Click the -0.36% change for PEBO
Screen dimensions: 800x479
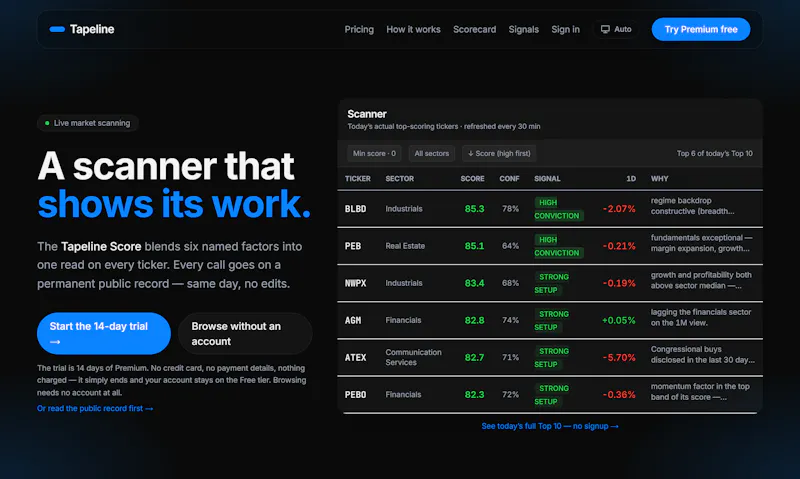(x=619, y=395)
